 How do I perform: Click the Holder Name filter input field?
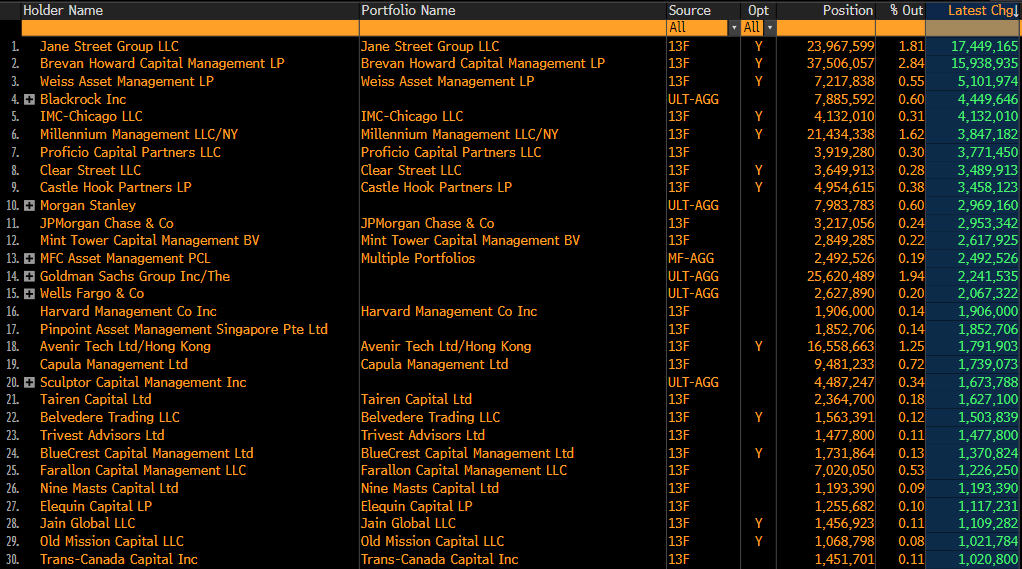190,28
